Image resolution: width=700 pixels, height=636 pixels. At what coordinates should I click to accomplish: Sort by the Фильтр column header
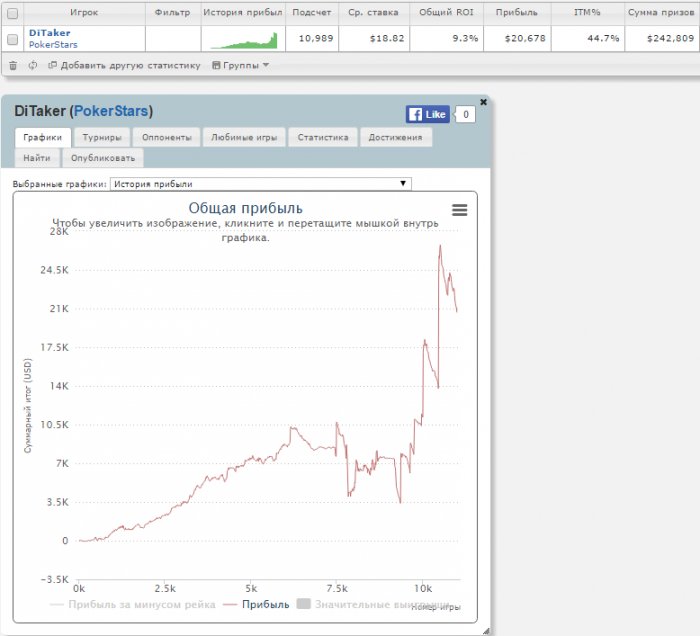click(x=172, y=12)
